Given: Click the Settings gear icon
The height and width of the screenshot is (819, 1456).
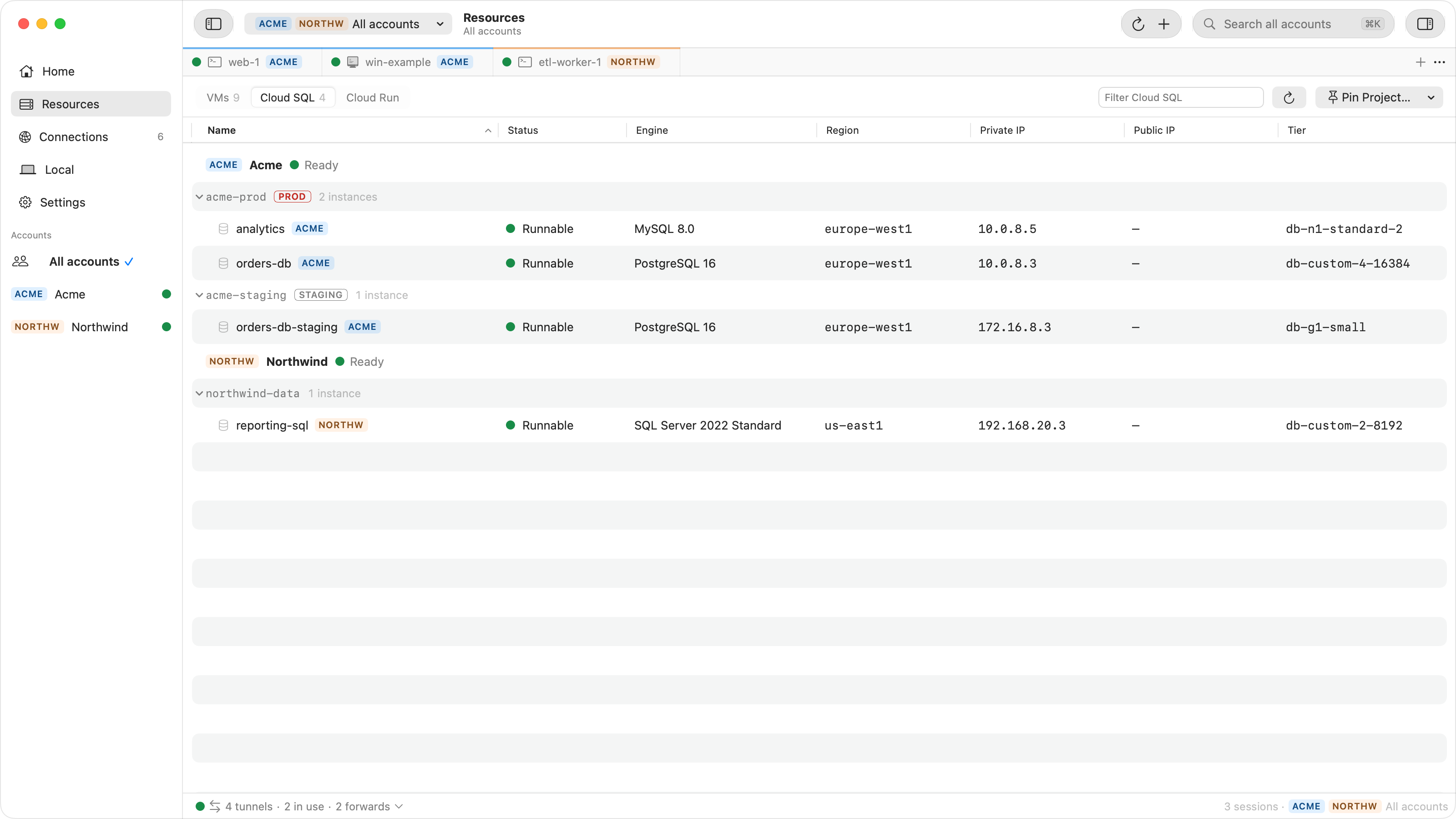Looking at the screenshot, I should 25,202.
